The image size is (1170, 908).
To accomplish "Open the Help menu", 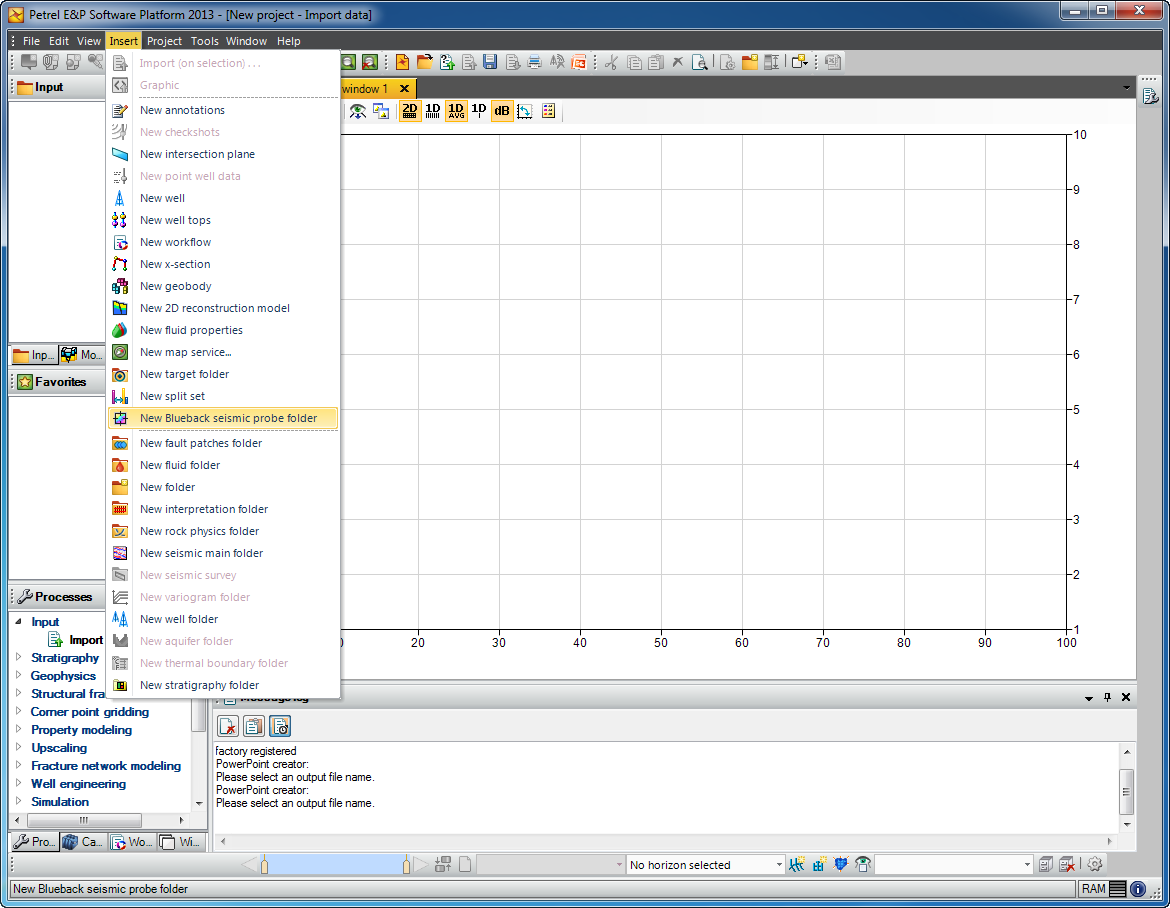I will [x=288, y=41].
